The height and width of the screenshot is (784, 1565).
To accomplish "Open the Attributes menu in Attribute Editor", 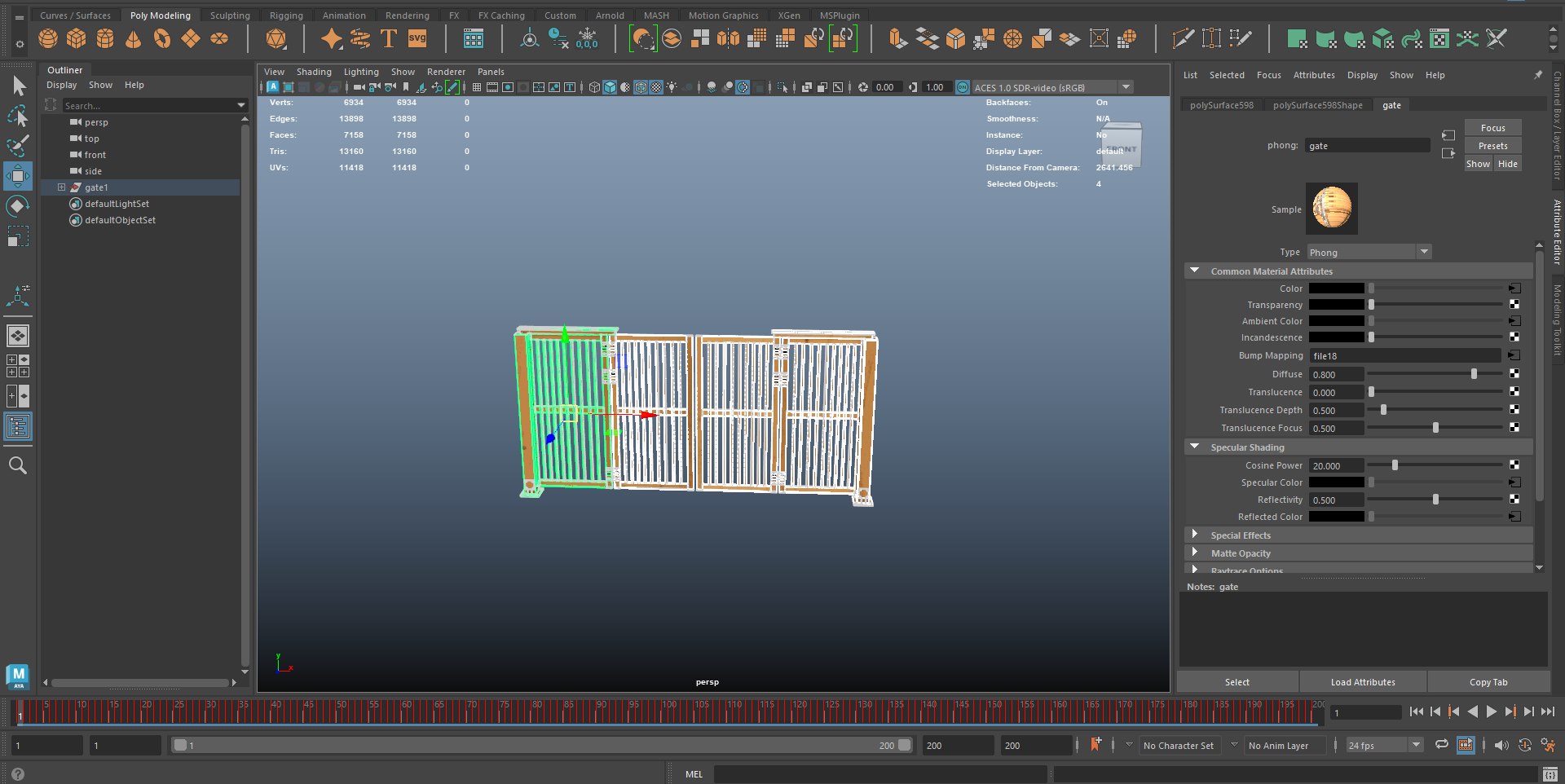I will pos(1314,75).
